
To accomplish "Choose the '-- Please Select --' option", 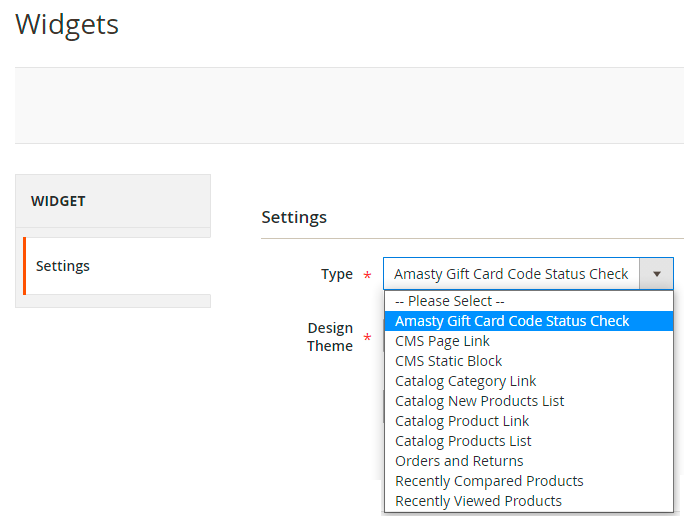I will coord(450,301).
